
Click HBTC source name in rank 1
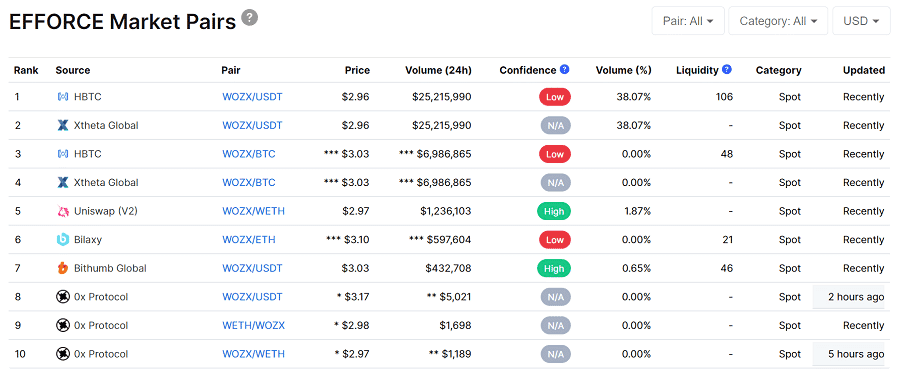coord(88,97)
